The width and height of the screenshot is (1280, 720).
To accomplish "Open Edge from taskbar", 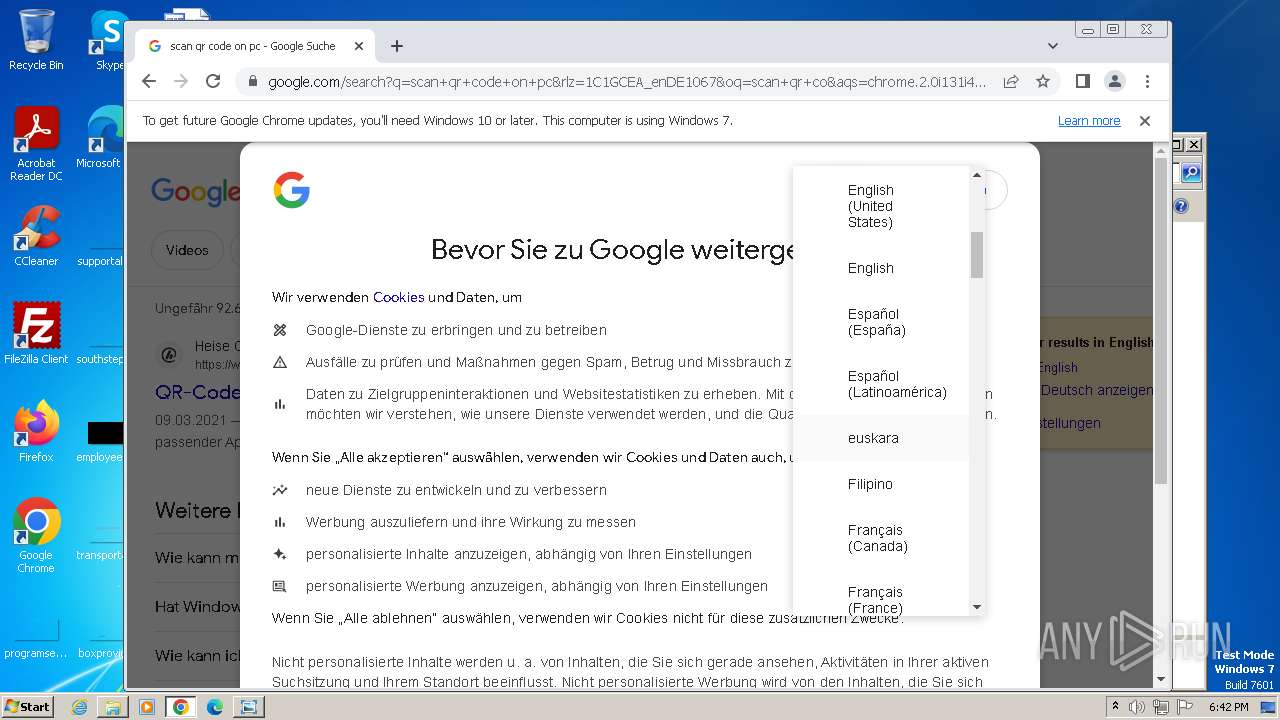I will coord(215,706).
